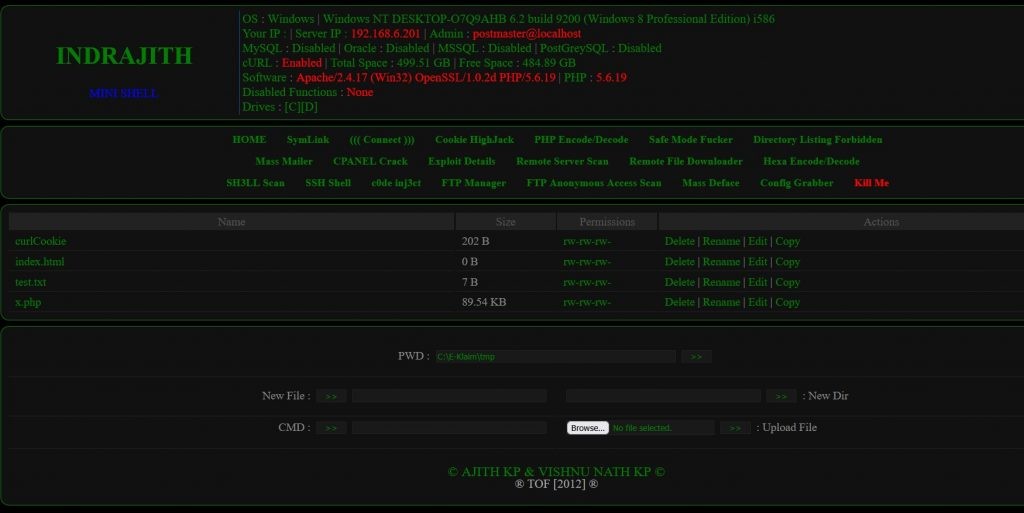Click the red Kill Me link

871,183
